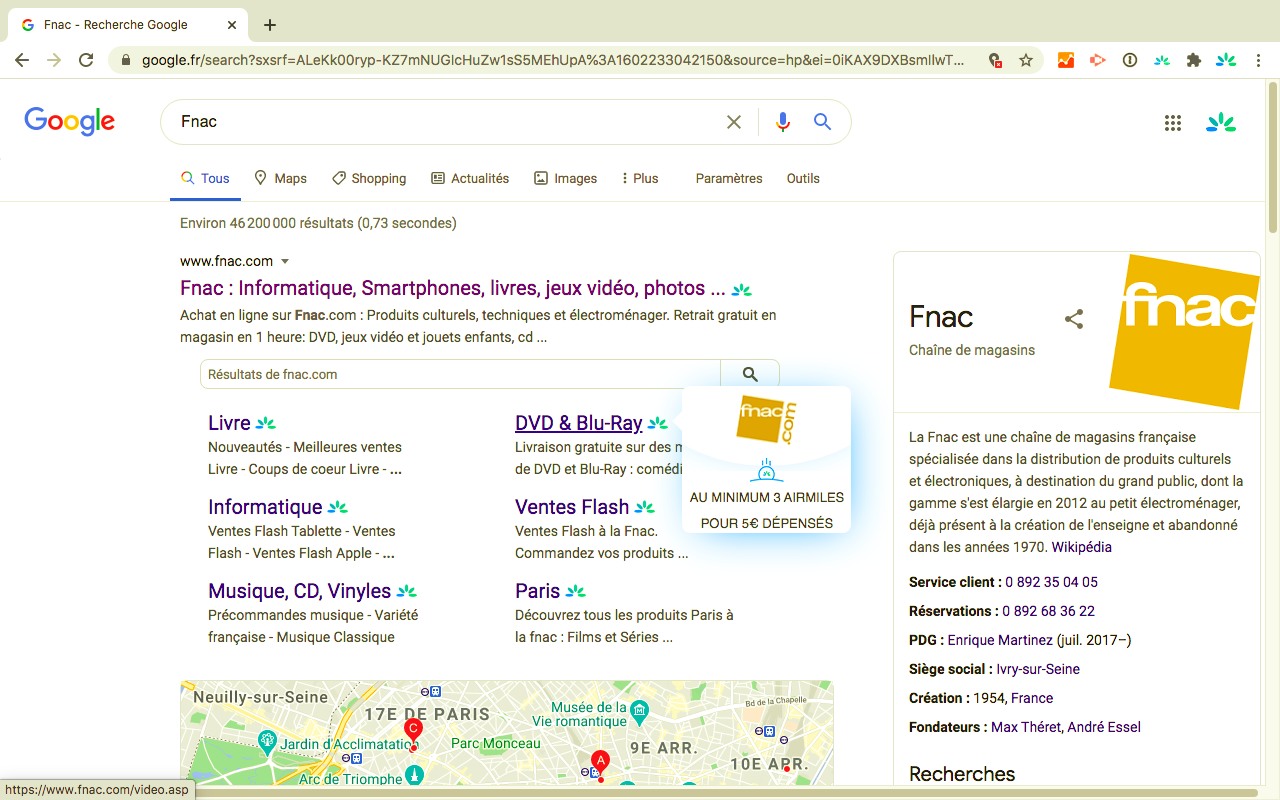The image size is (1280, 800).
Task: Open the Enrique Martinez link
Action: coord(1000,640)
